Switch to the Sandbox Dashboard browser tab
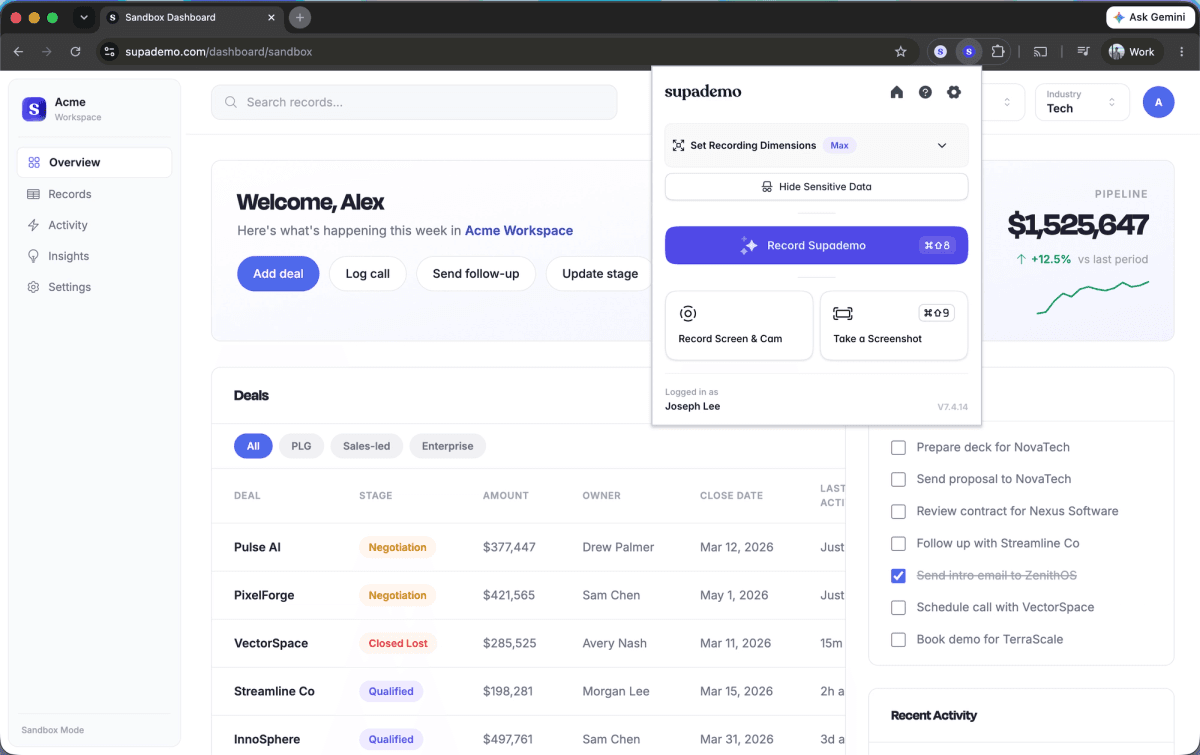This screenshot has width=1200, height=755. click(190, 18)
